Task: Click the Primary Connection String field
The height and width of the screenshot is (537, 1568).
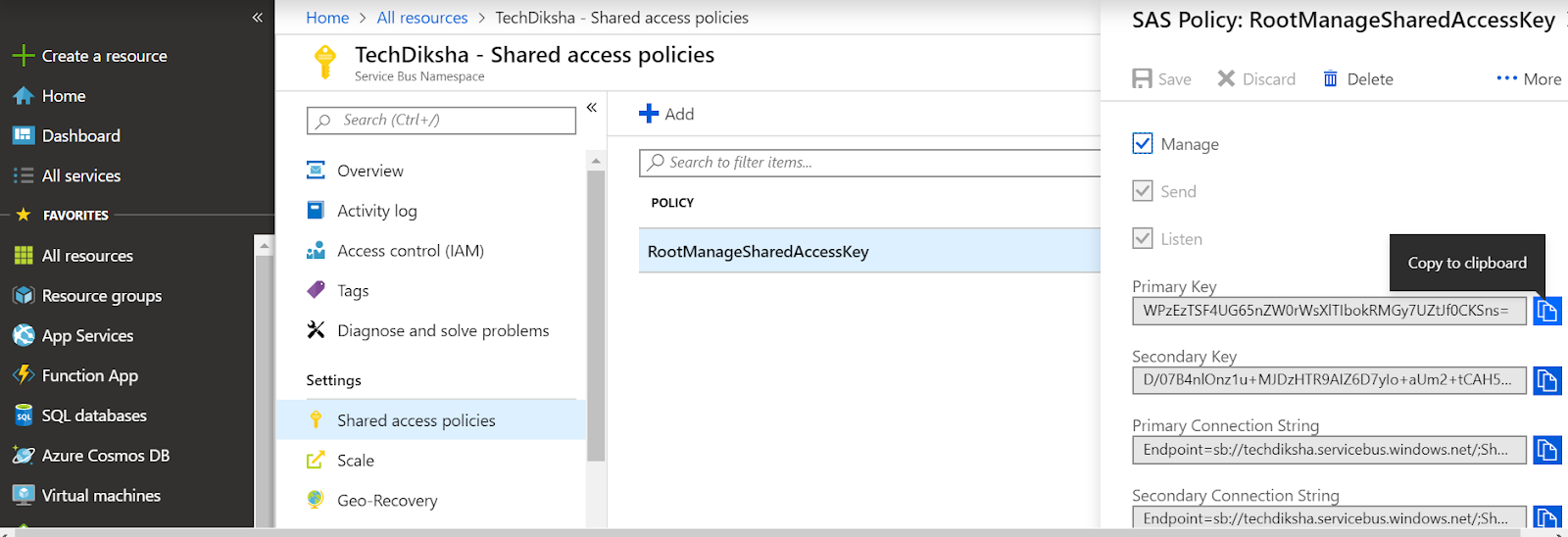Action: pos(1329,450)
